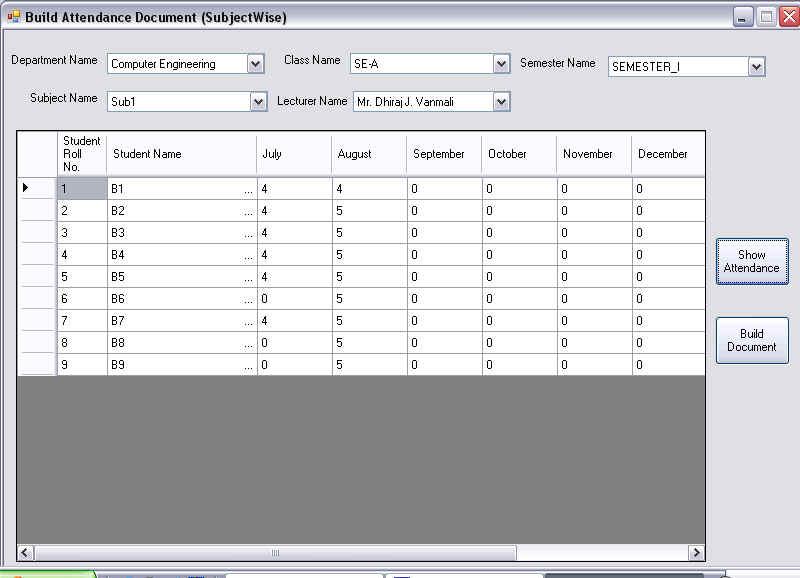Open the Department Name dropdown

point(255,64)
